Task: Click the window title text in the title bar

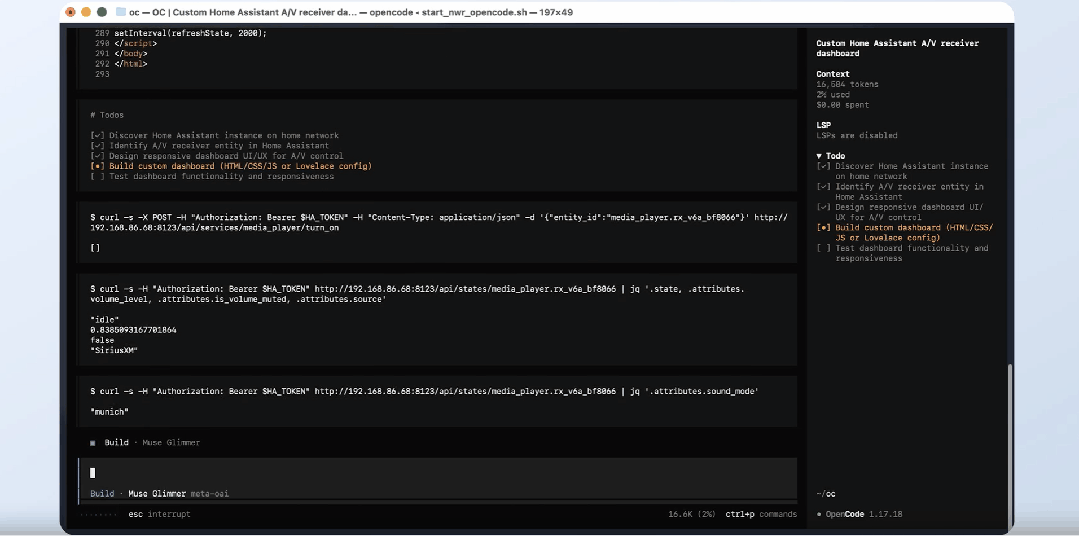Action: click(x=351, y=12)
